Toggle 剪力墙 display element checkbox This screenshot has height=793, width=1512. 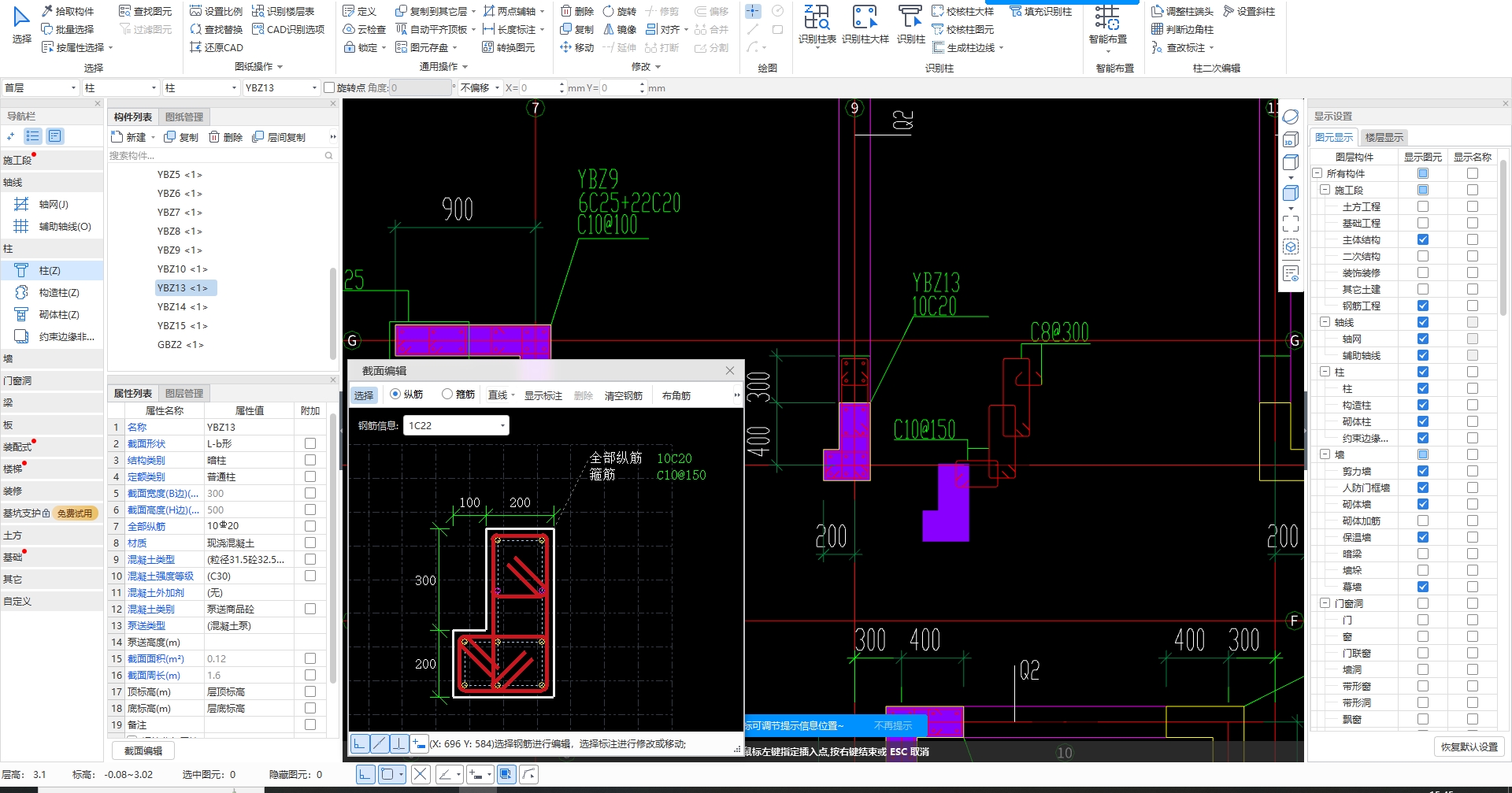tap(1422, 471)
